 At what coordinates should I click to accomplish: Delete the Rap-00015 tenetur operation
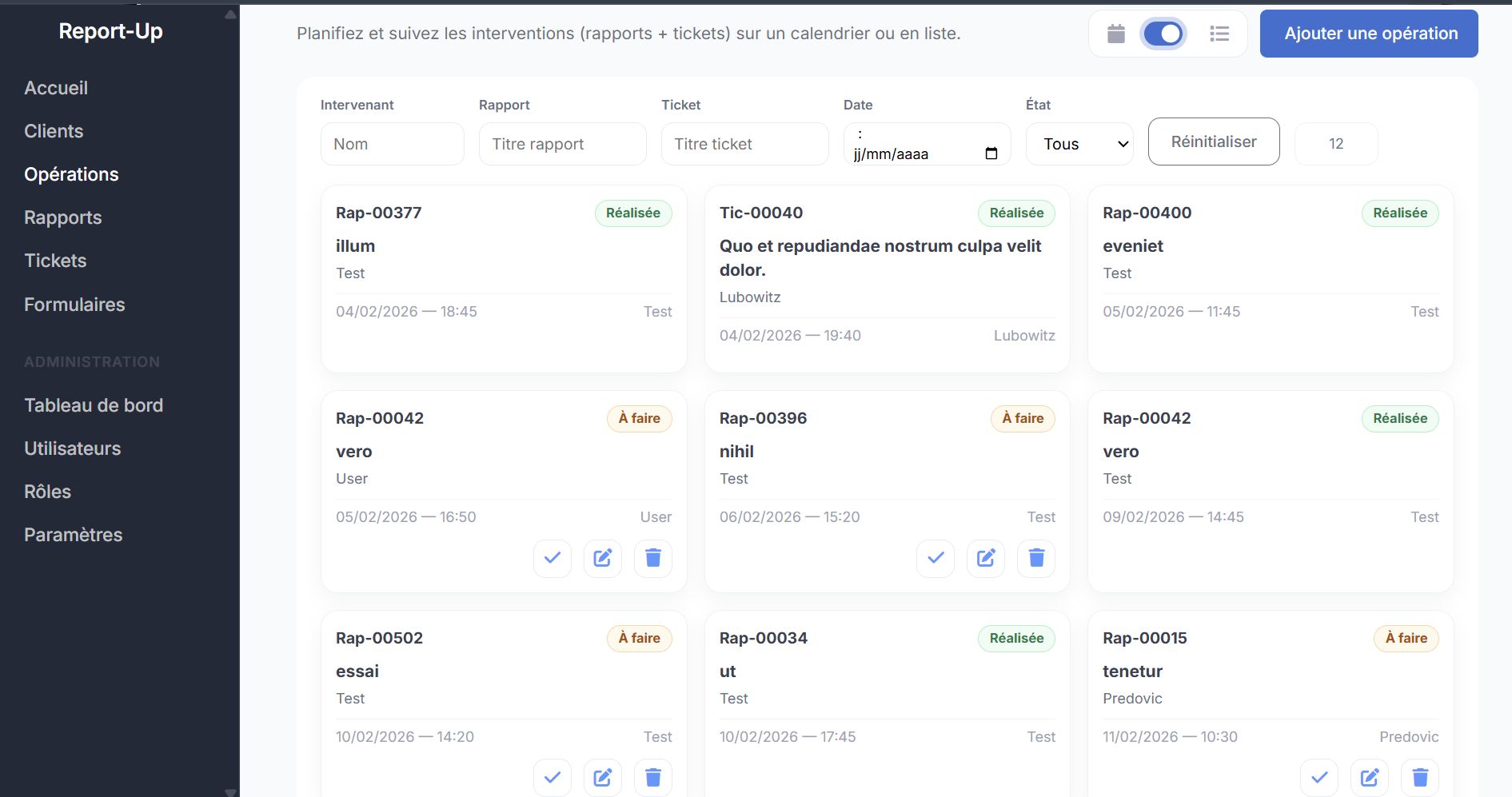(1420, 777)
